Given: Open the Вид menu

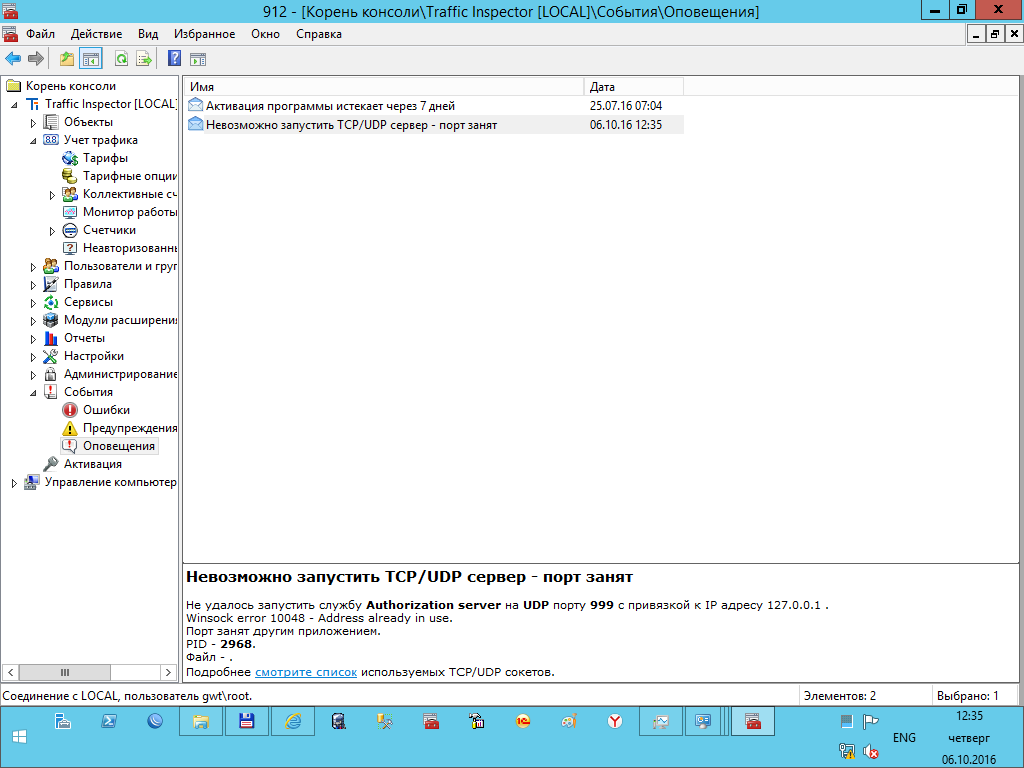Looking at the screenshot, I should (x=148, y=34).
